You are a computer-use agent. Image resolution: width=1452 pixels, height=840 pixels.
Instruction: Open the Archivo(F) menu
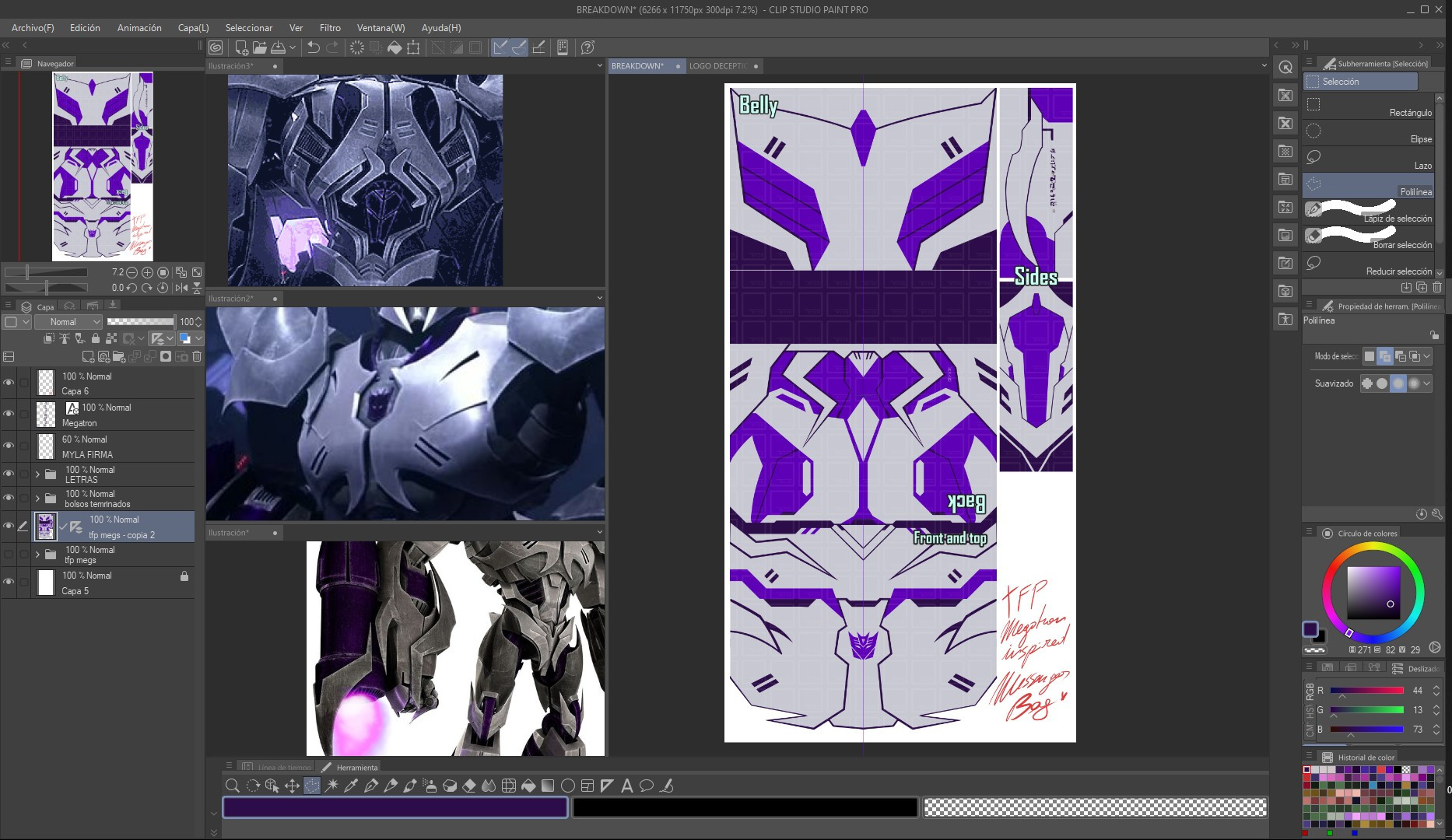(x=33, y=27)
